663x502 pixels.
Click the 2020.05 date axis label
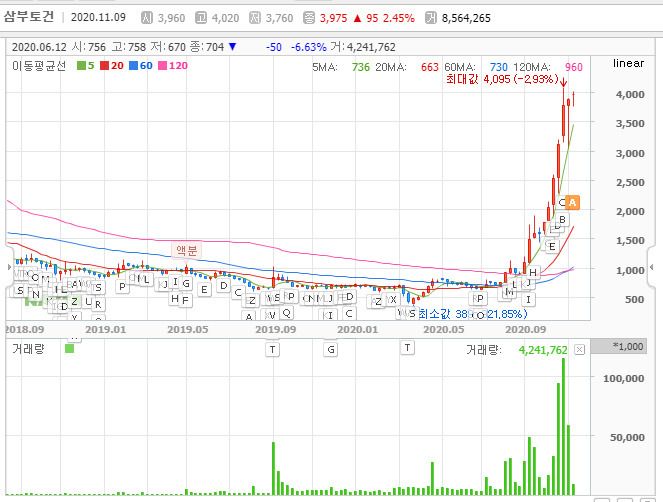tap(444, 329)
